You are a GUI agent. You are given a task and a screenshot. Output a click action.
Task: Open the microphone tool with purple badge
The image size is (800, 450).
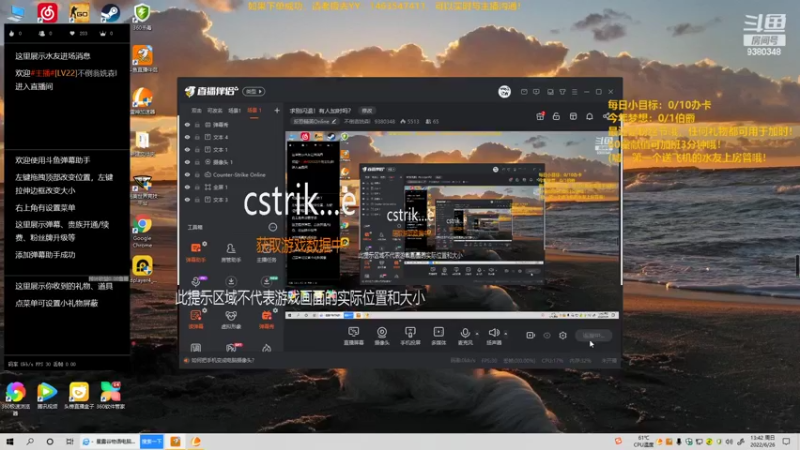pyautogui.click(x=197, y=281)
